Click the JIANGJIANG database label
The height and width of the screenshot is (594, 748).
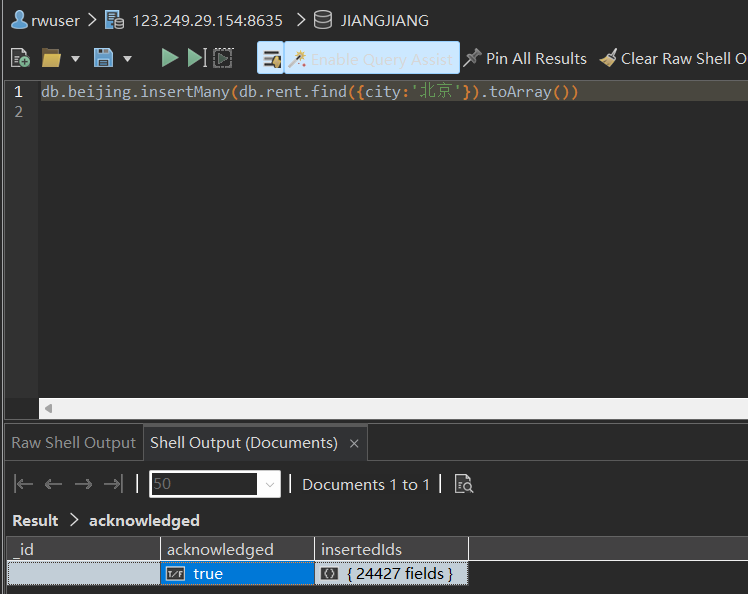[x=385, y=21]
